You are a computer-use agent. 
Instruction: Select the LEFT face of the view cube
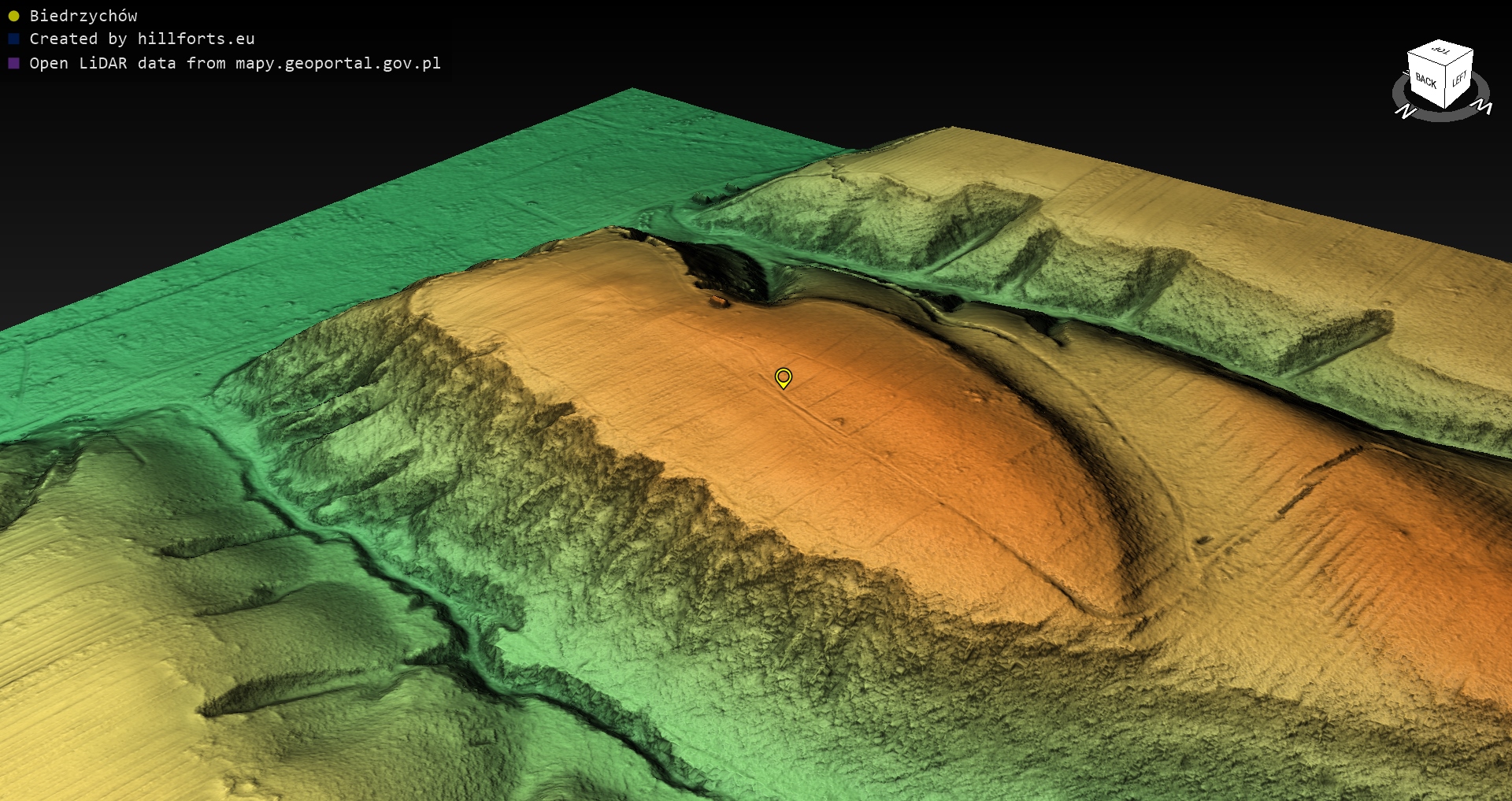1459,78
